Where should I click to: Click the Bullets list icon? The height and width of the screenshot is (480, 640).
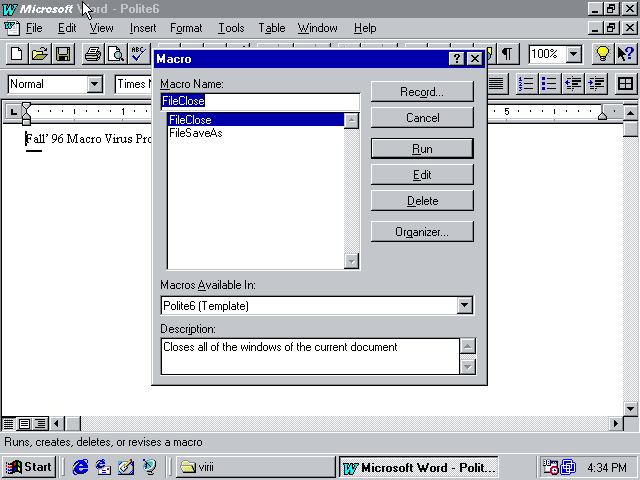[x=549, y=84]
